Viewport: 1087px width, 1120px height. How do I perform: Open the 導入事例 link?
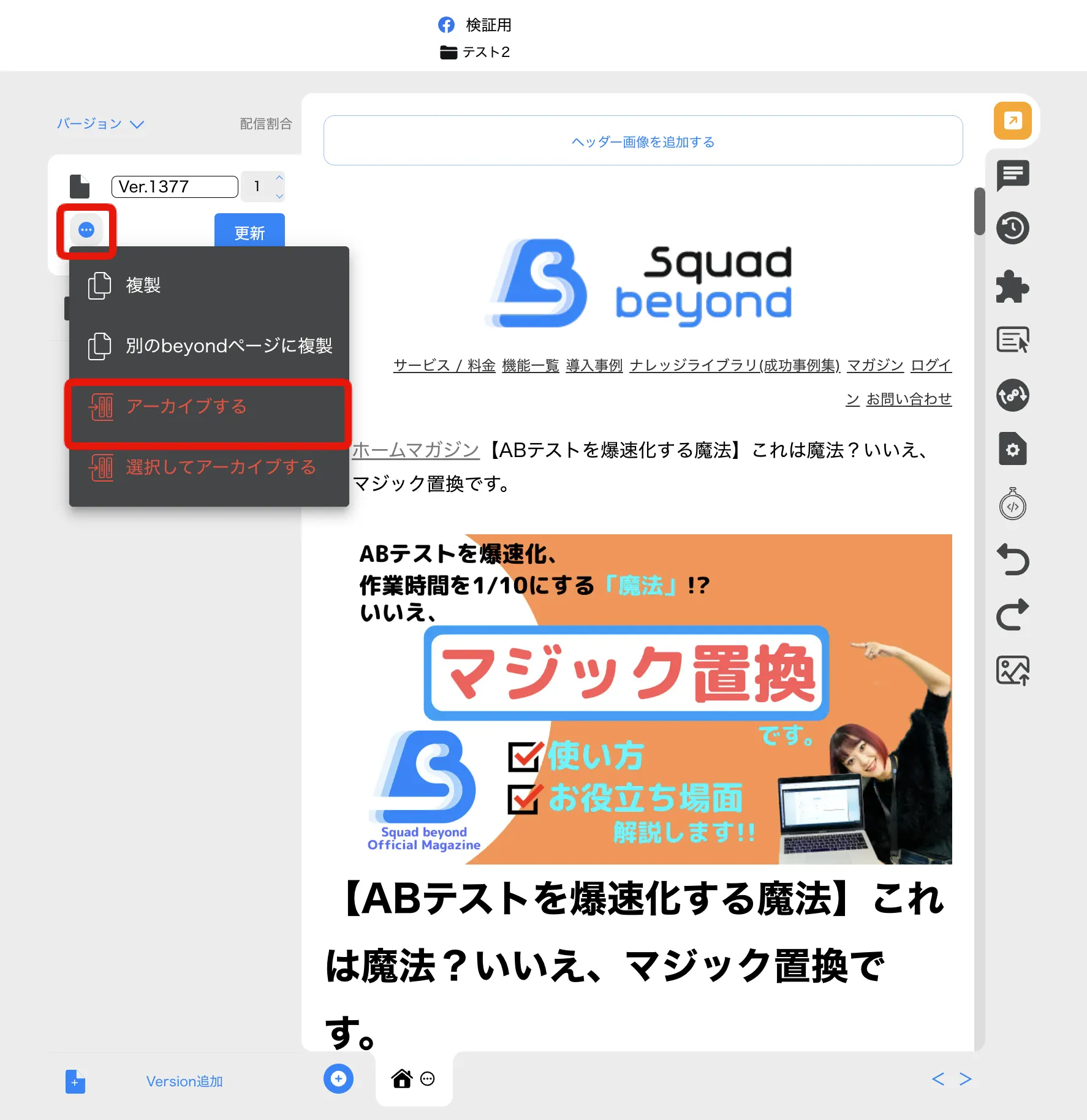(x=594, y=366)
